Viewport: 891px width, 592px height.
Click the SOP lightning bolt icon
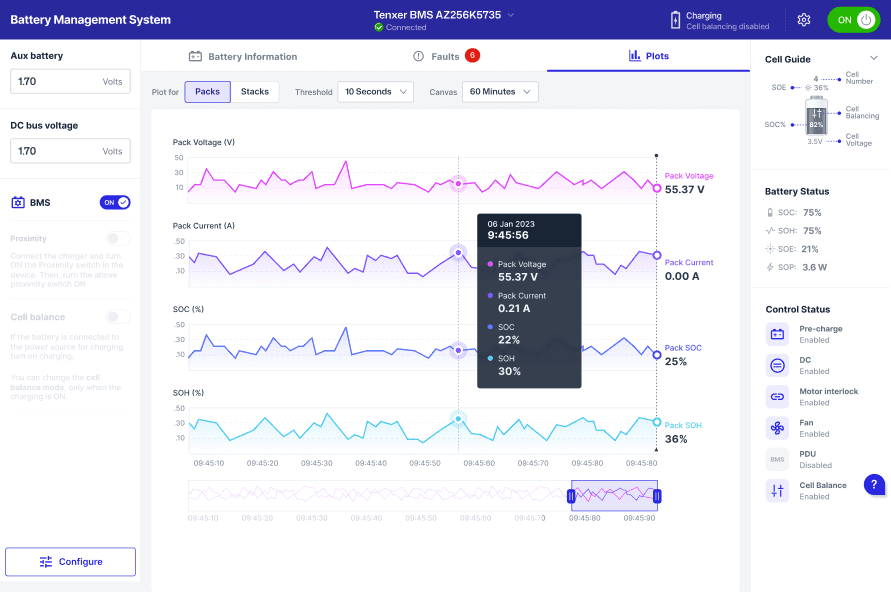(770, 267)
